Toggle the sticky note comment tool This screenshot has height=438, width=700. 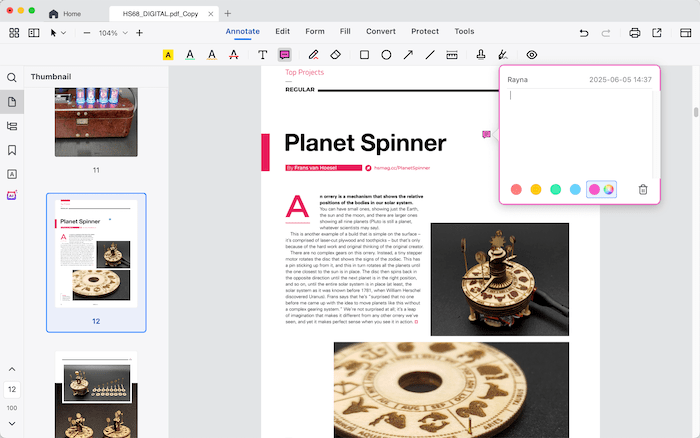click(x=285, y=55)
